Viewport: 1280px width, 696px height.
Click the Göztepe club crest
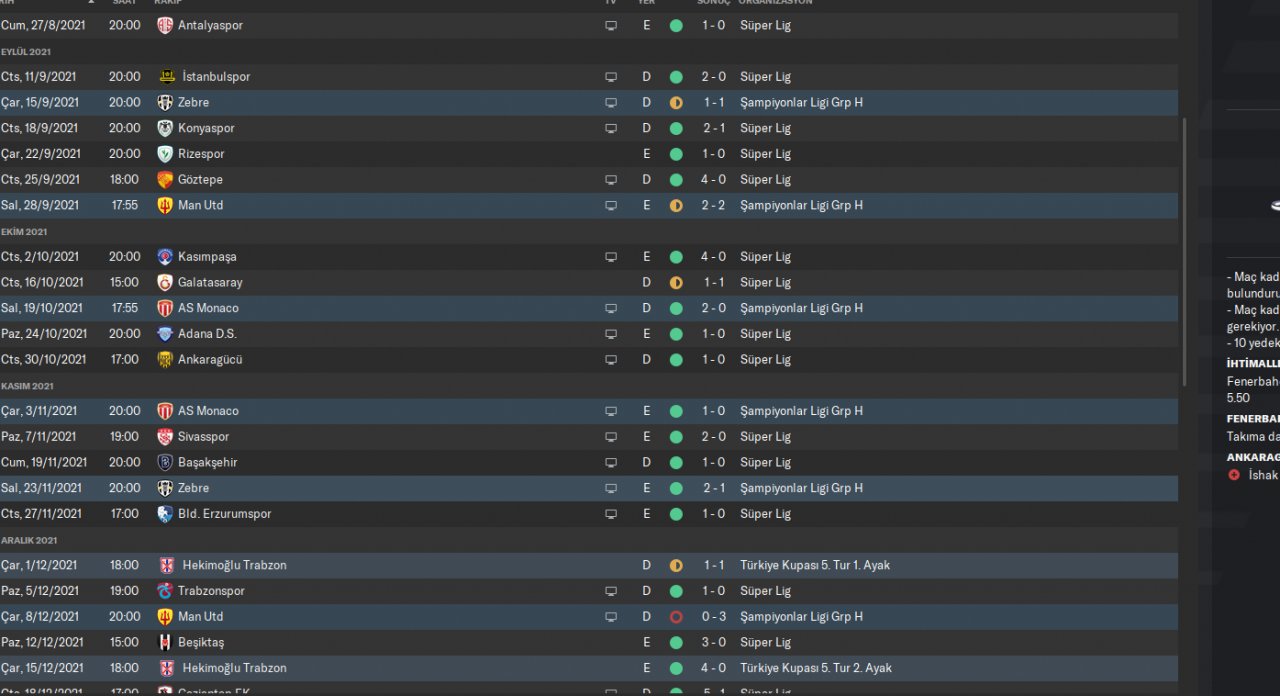(x=165, y=180)
